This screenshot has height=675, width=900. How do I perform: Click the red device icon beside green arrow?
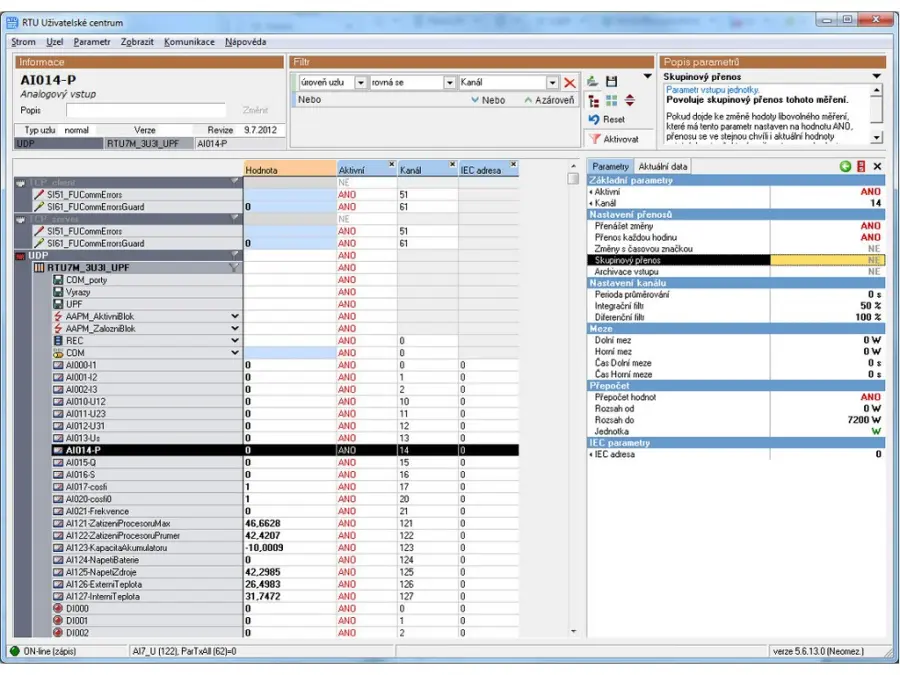[861, 166]
